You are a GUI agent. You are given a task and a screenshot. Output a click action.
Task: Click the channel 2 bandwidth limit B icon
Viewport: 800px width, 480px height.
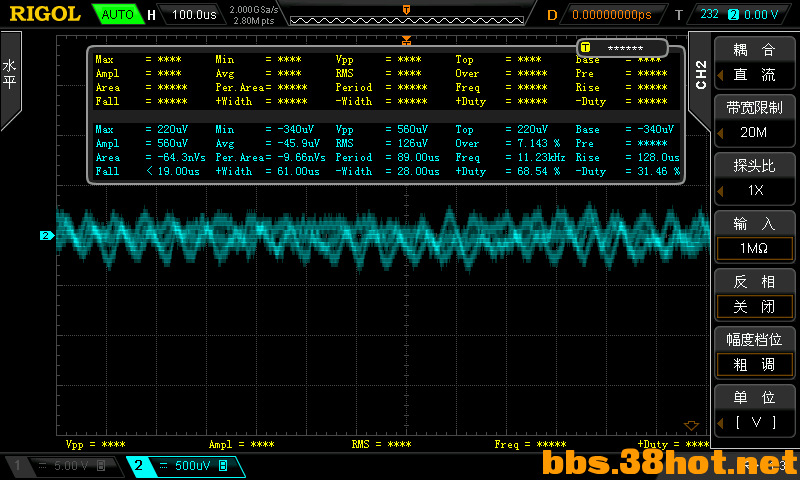(223, 465)
